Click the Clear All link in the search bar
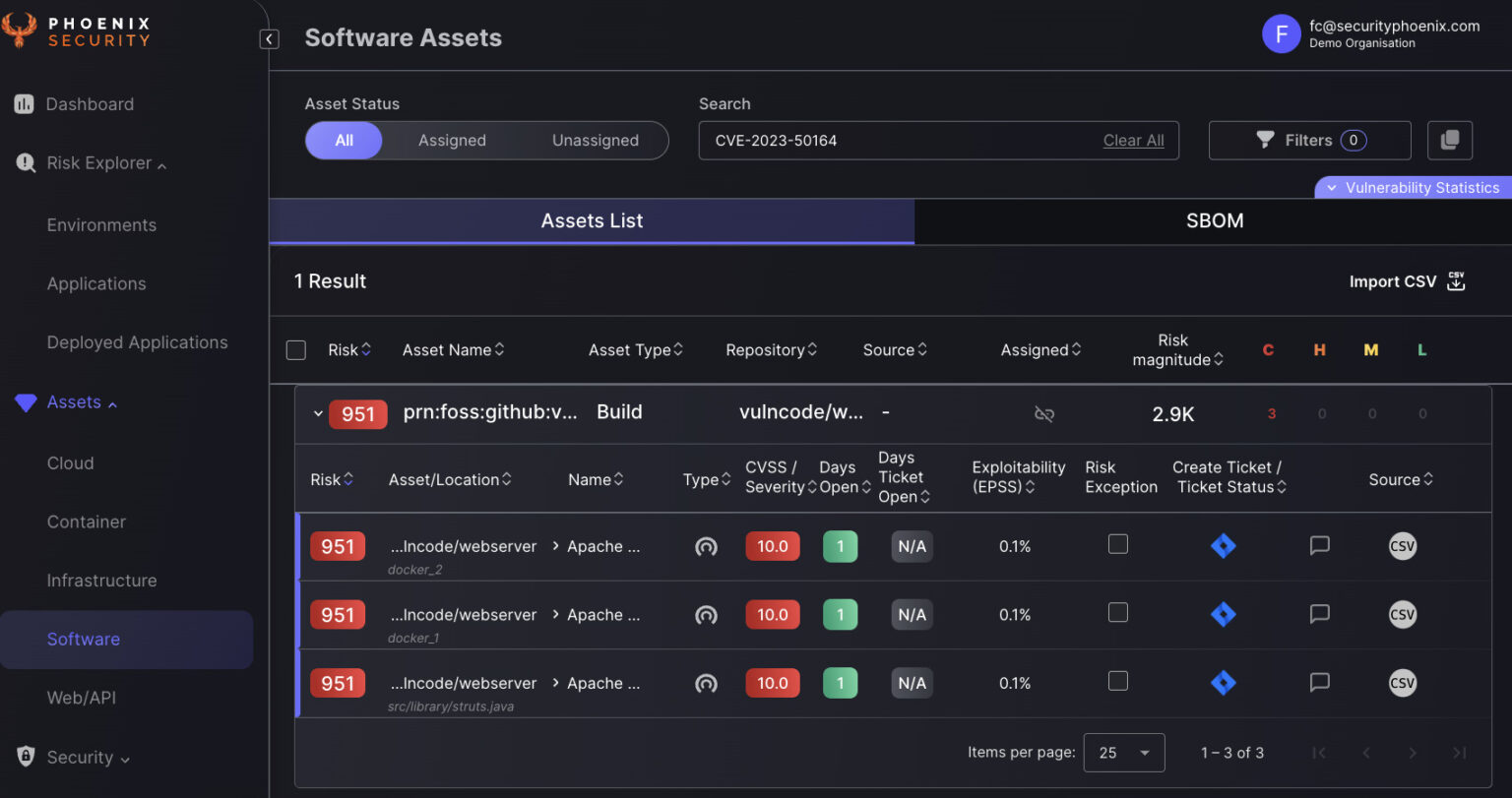The width and height of the screenshot is (1512, 798). coord(1133,140)
